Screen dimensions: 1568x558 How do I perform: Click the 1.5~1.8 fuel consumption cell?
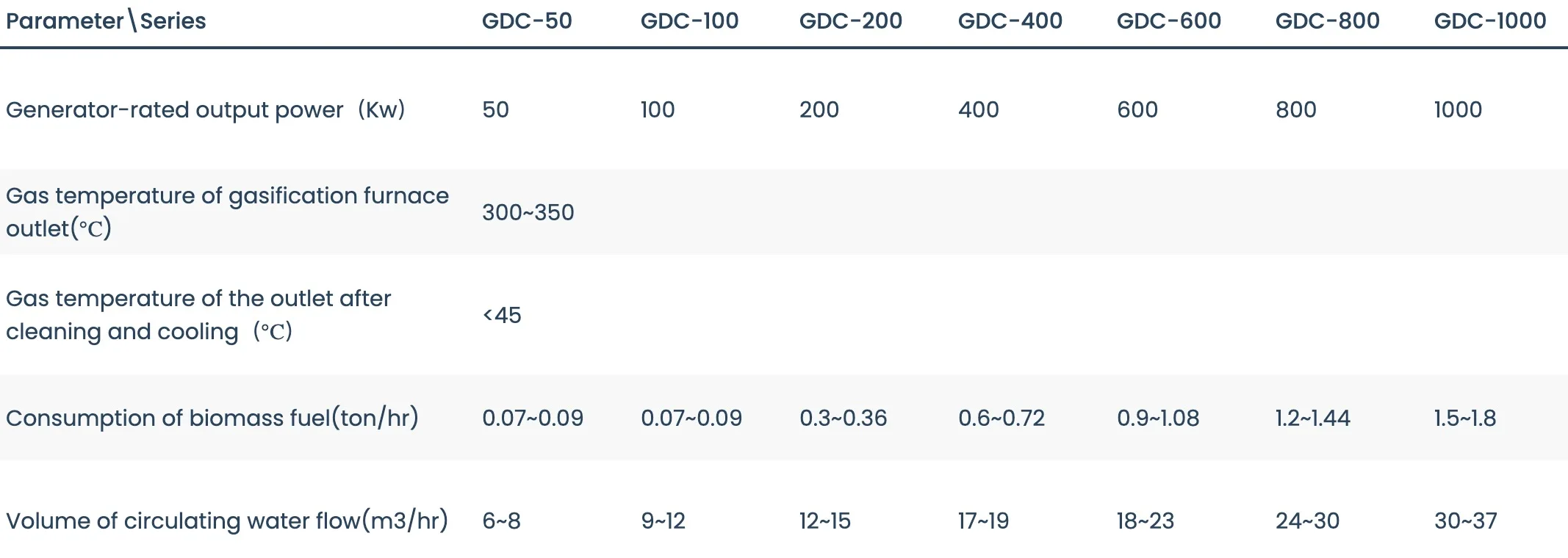tap(1464, 418)
